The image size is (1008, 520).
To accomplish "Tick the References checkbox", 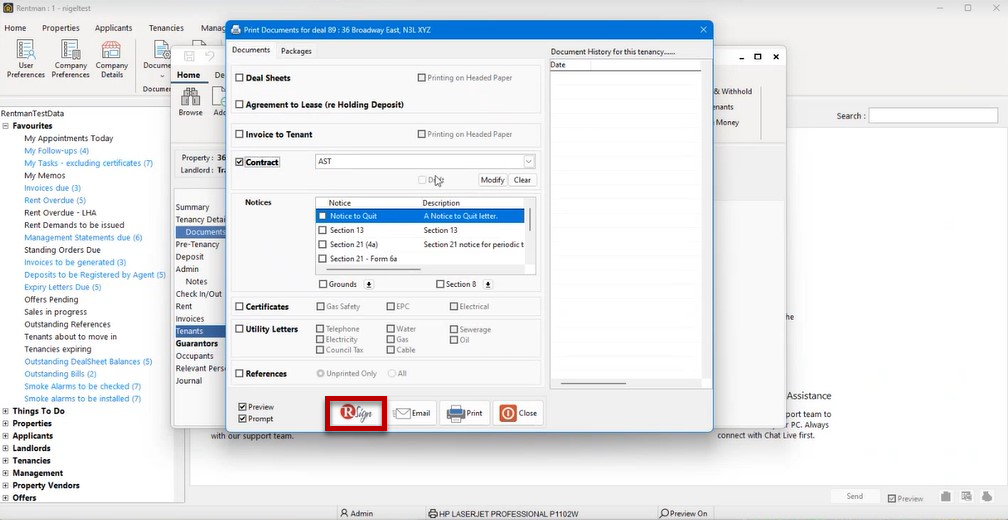I will [239, 373].
